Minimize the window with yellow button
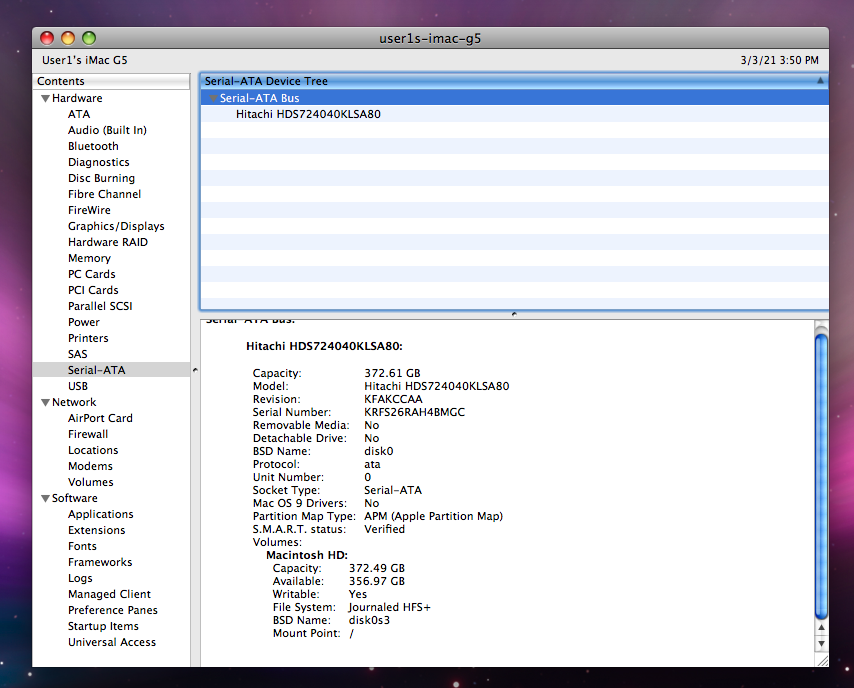The width and height of the screenshot is (854, 688). (x=68, y=38)
